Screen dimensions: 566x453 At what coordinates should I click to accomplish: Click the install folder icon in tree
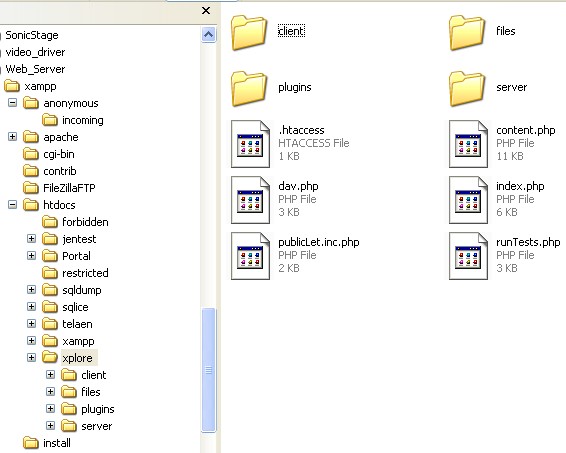[x=31, y=443]
